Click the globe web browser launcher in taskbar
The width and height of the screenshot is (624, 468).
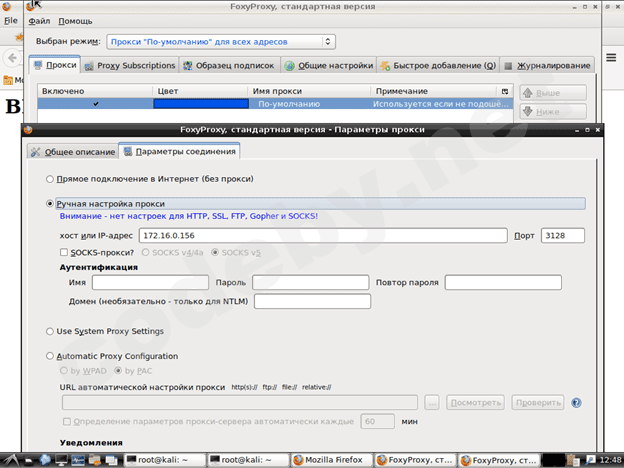pyautogui.click(x=45, y=460)
